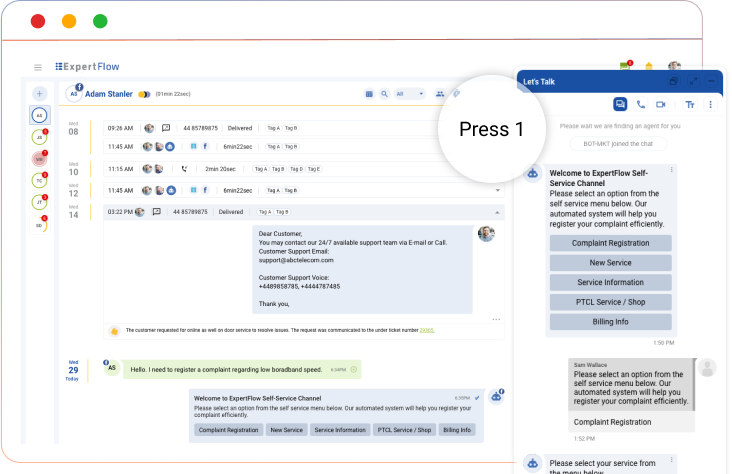732x474 pixels.
Task: Select the 29 Today date marker
Action: click(x=73, y=370)
